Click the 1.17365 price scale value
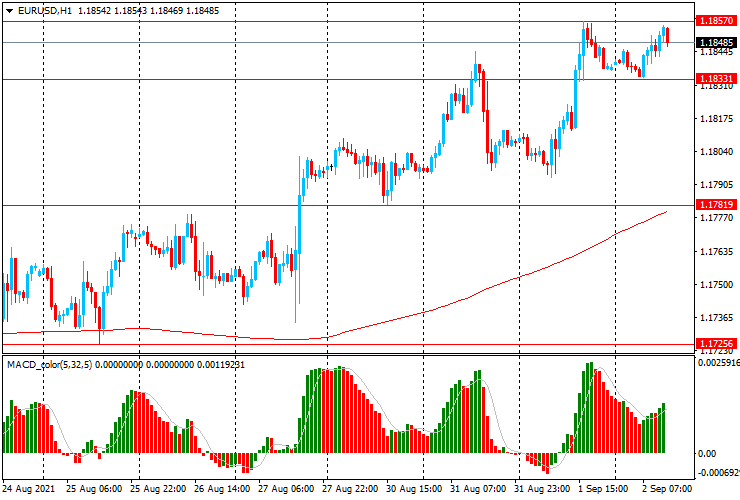 [x=716, y=318]
